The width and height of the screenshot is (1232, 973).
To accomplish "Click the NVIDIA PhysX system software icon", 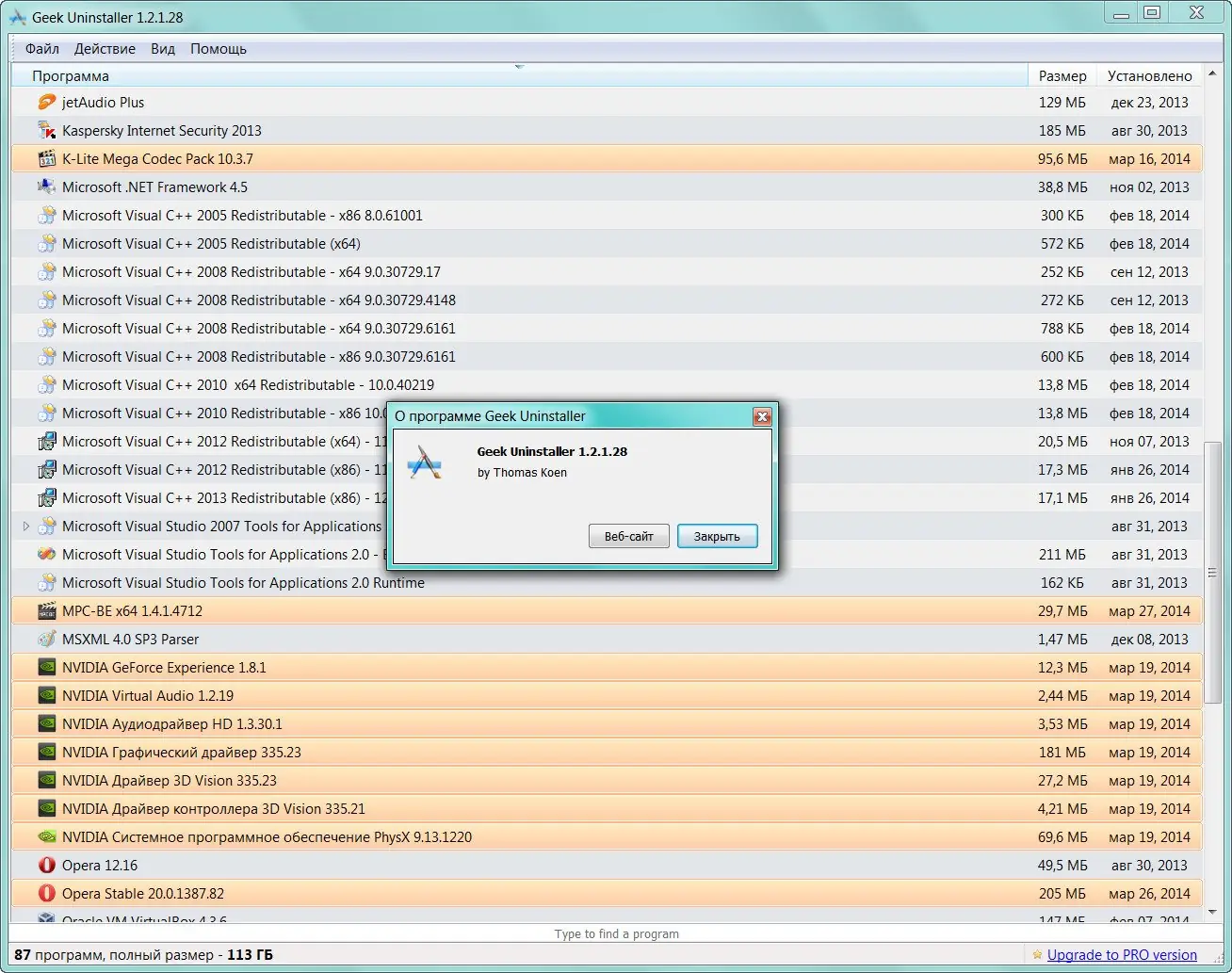I will 46,836.
